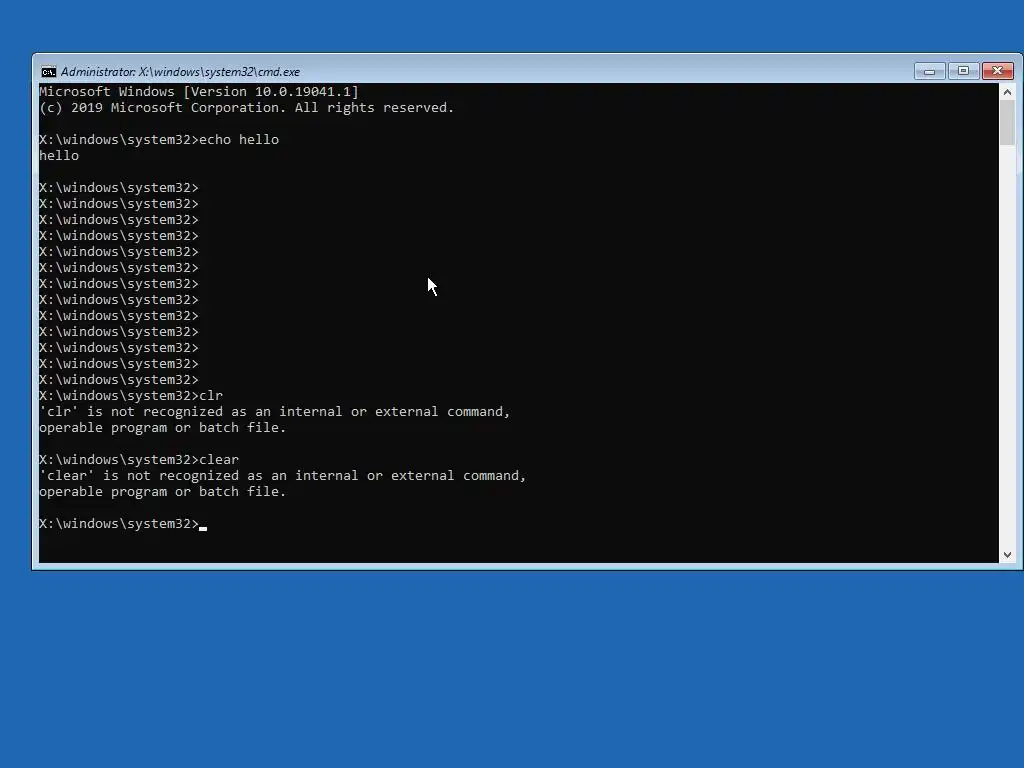Click the scrollbar up arrow
The height and width of the screenshot is (768, 1024).
[1007, 92]
